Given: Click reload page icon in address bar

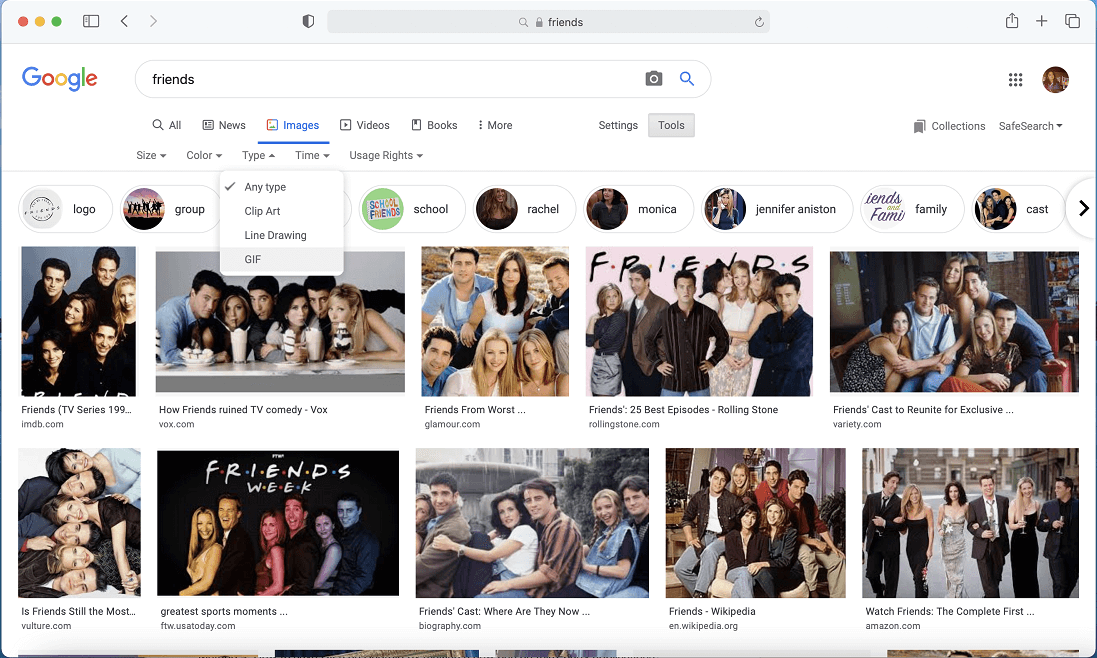Looking at the screenshot, I should 760,22.
